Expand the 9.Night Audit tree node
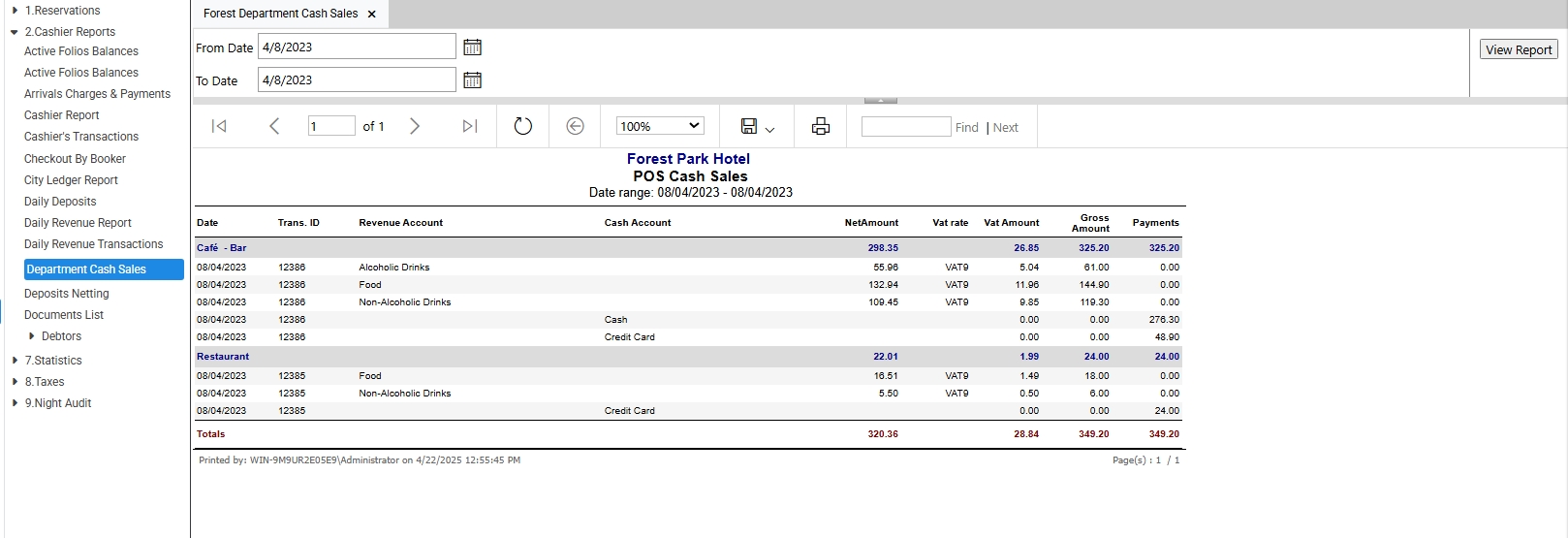This screenshot has height=538, width=1568. (15, 403)
